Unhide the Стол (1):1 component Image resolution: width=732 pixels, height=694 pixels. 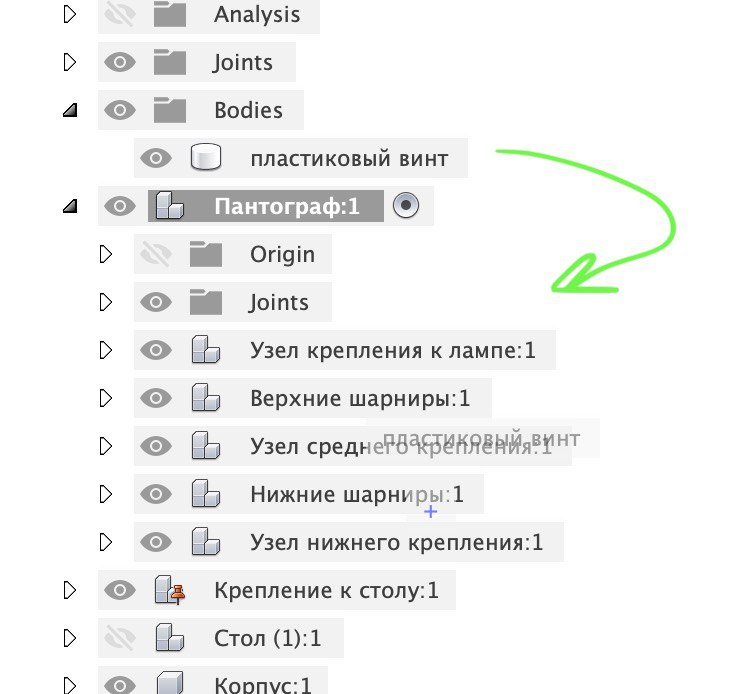[120, 638]
